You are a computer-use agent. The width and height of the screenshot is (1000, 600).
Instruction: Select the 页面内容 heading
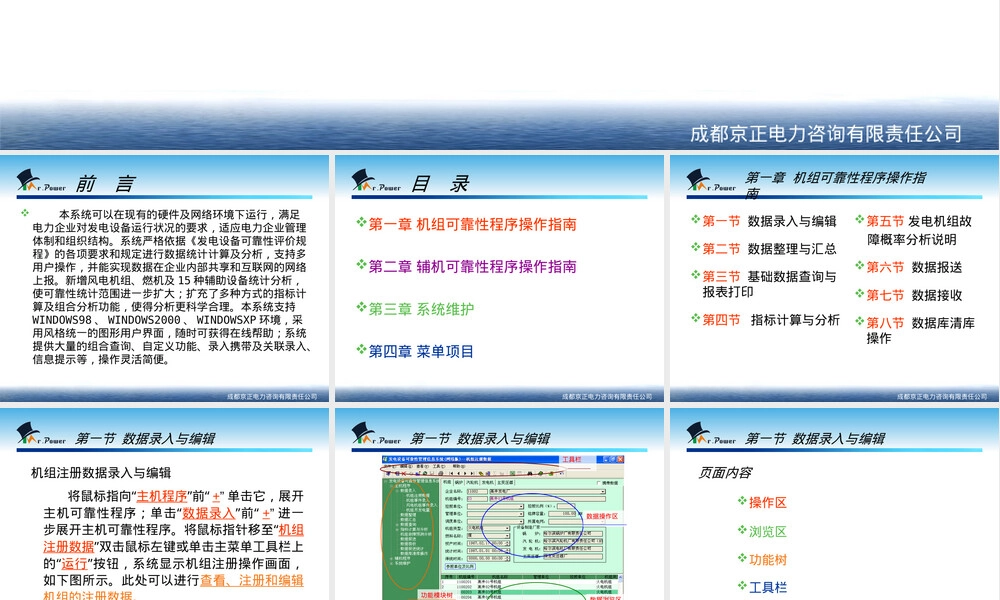tap(725, 472)
